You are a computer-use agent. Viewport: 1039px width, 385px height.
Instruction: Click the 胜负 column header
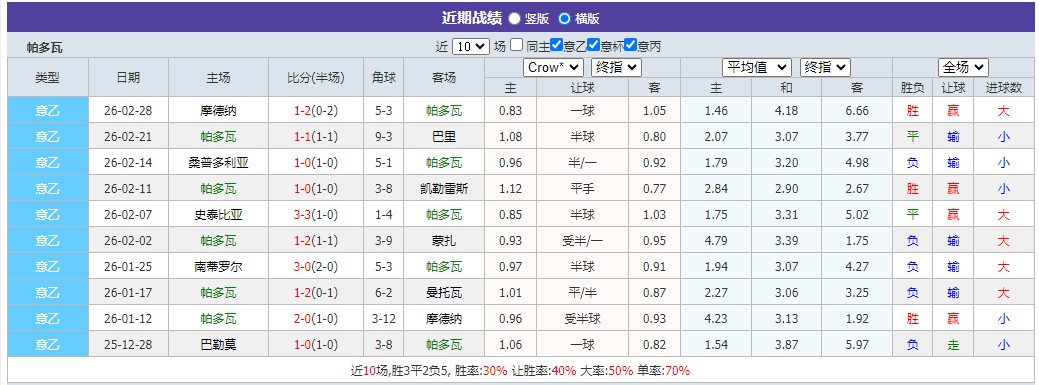913,87
